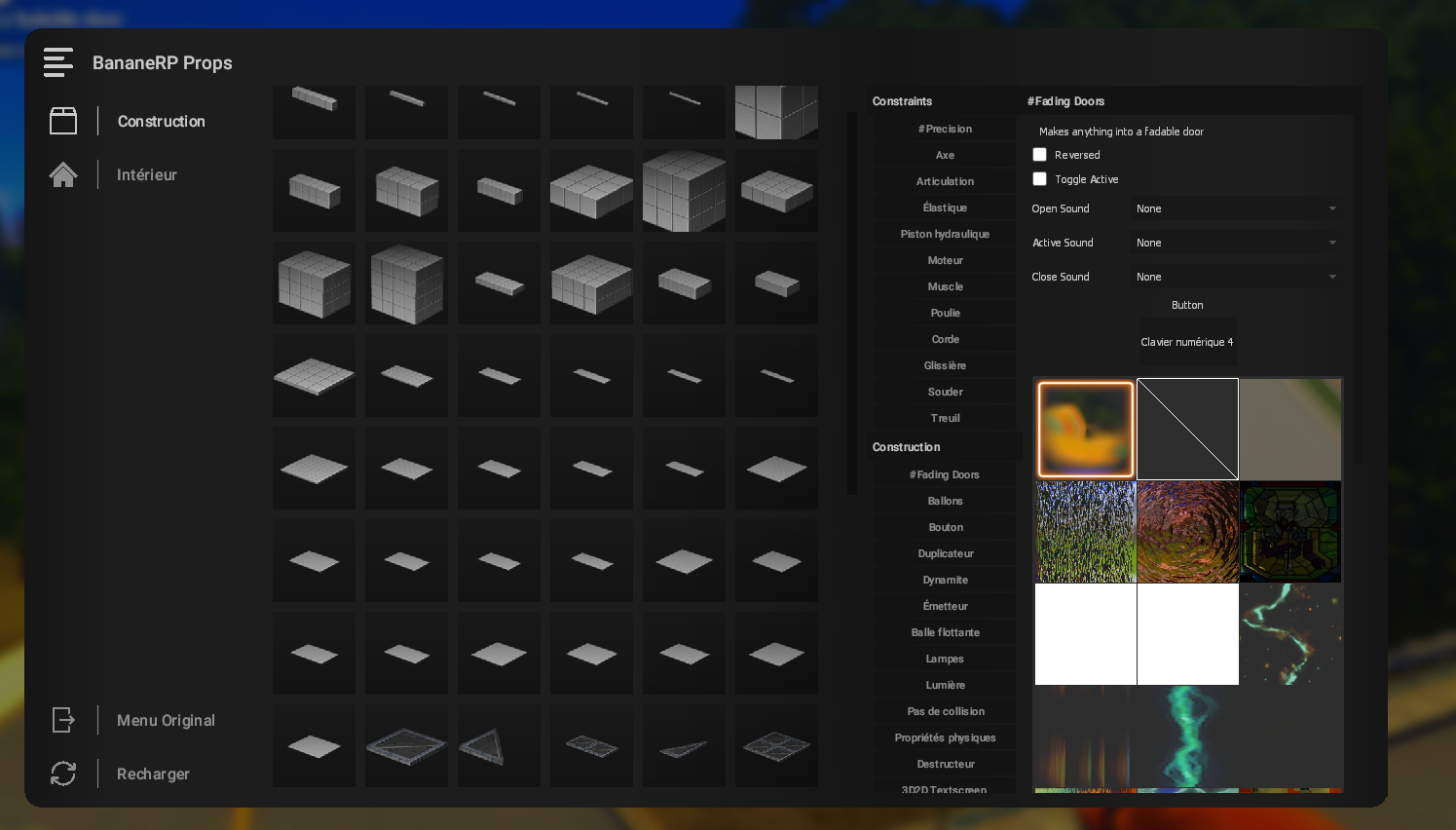Select the Émetteur tool
This screenshot has width=1456, height=830.
pos(945,606)
